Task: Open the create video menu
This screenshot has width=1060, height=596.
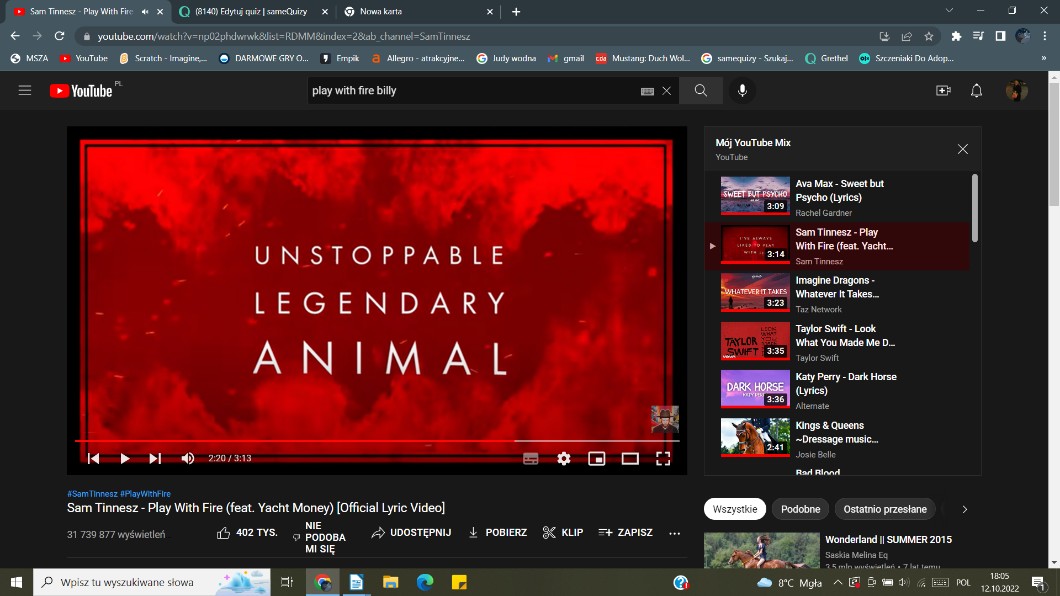Action: 943,91
